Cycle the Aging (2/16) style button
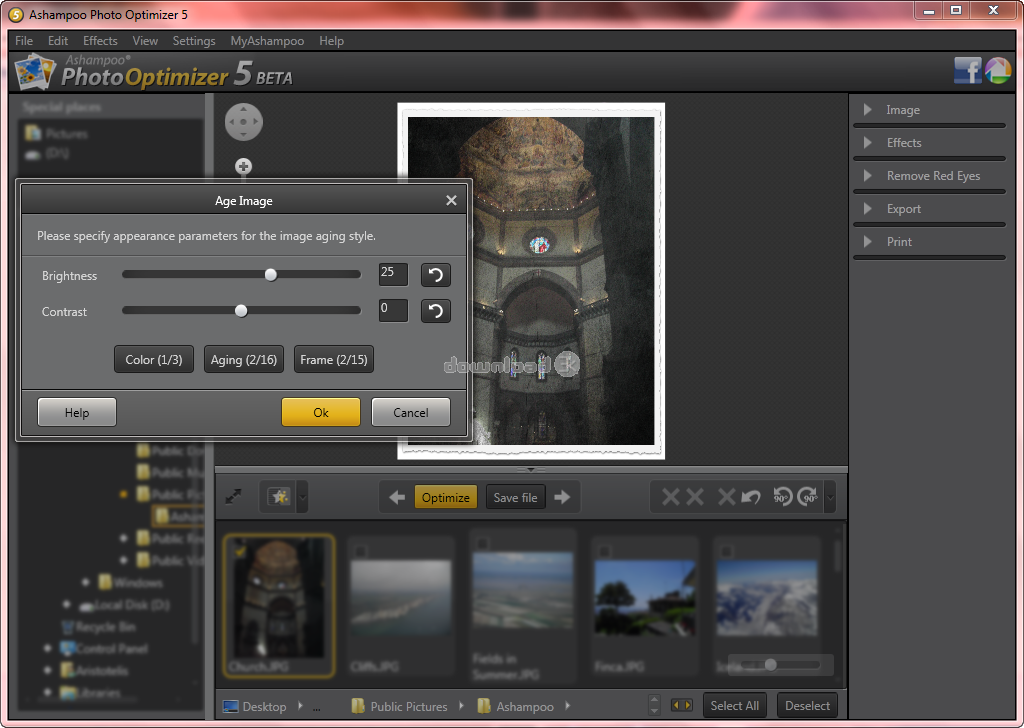This screenshot has height=728, width=1024. (x=244, y=359)
